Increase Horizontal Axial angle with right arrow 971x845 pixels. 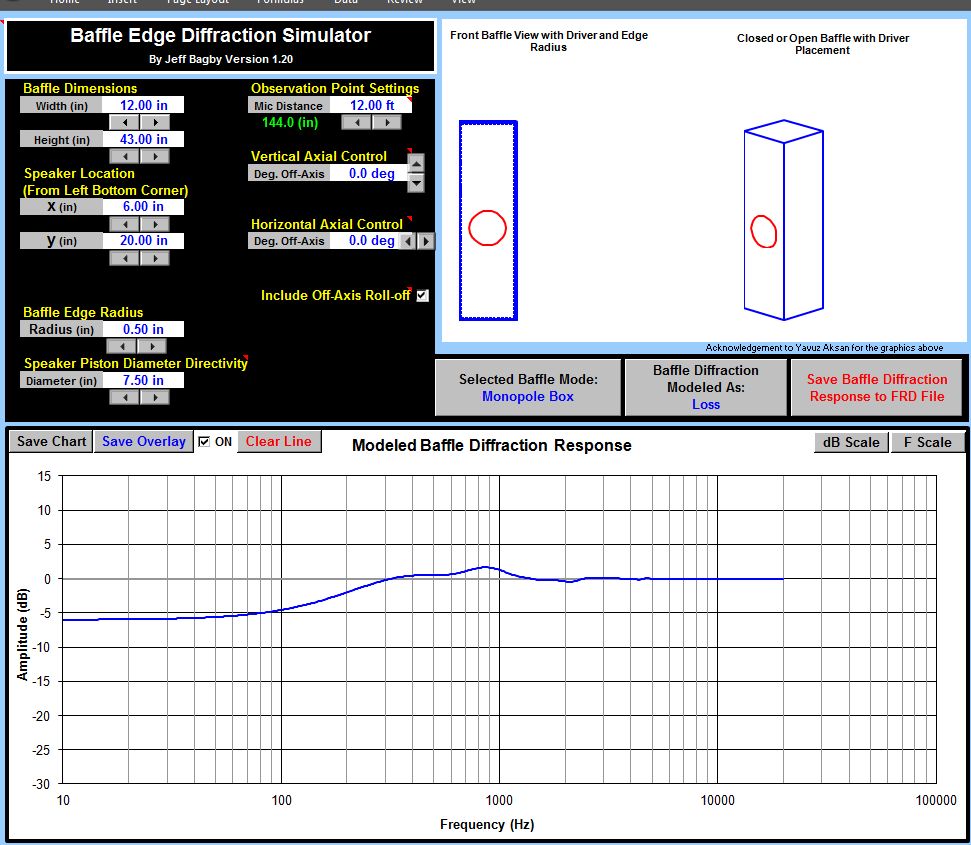pos(425,241)
